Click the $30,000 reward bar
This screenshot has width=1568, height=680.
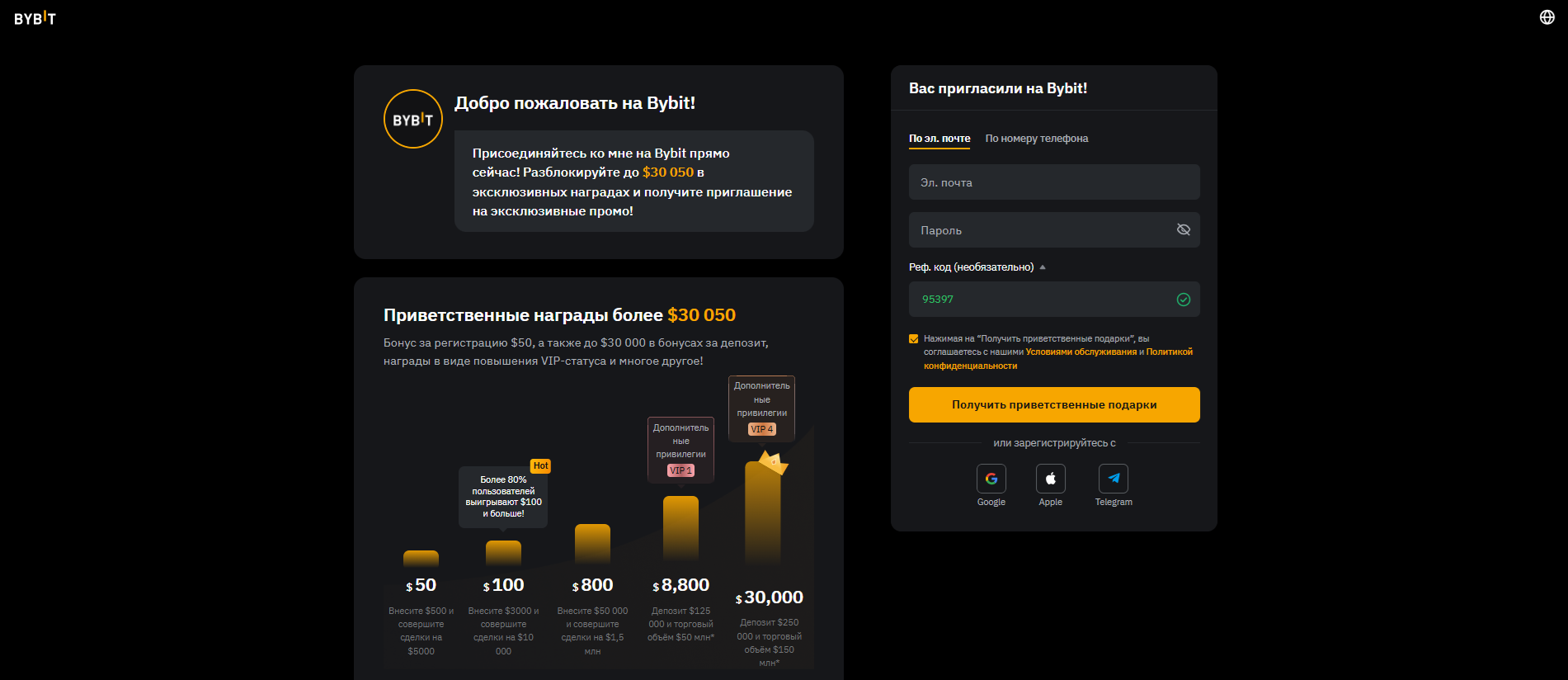pos(762,512)
